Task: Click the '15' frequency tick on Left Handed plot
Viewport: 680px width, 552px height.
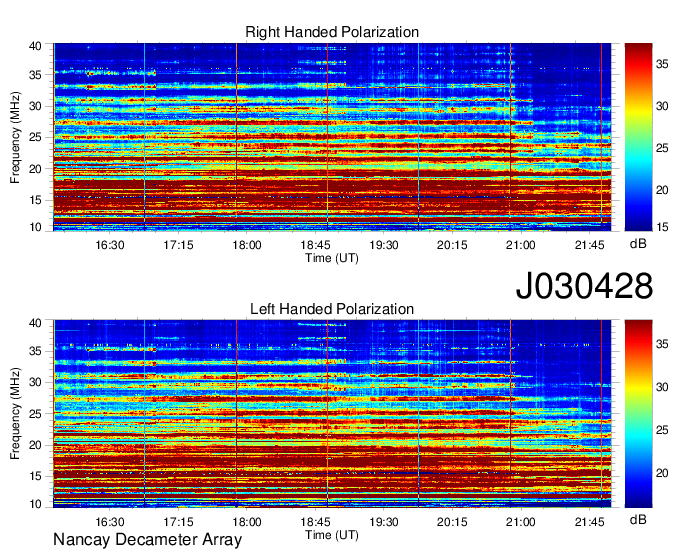Action: click(x=35, y=477)
